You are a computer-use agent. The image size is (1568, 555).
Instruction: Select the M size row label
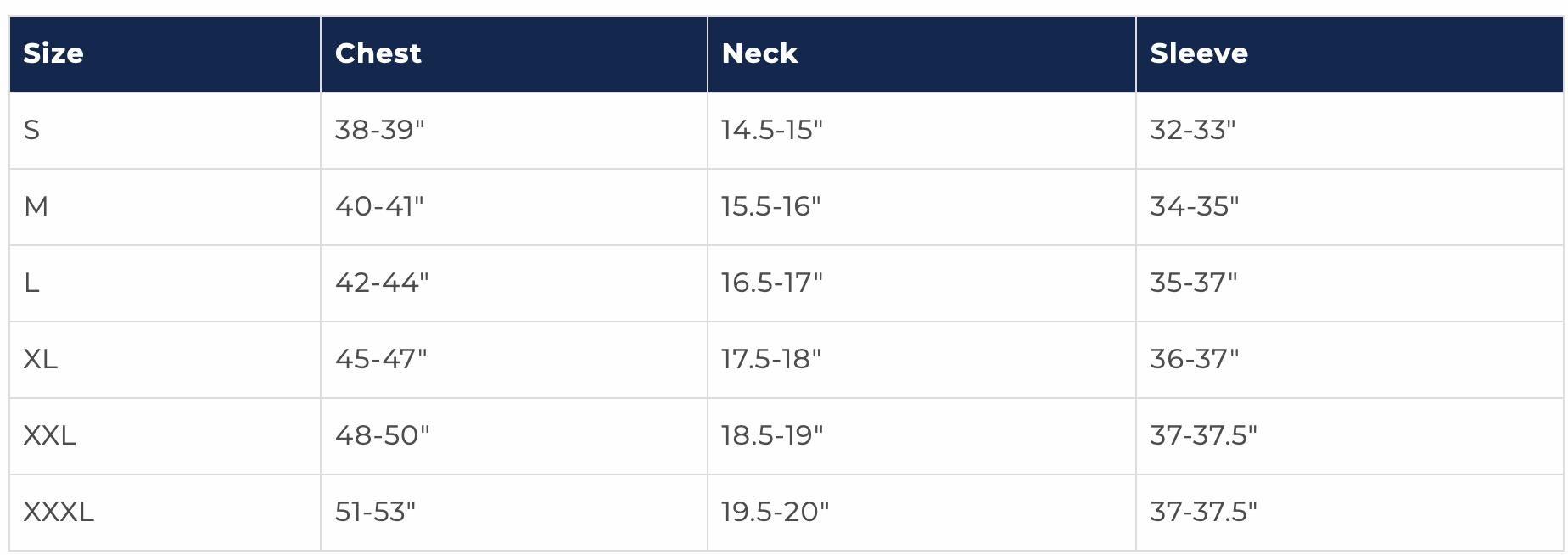click(x=36, y=206)
